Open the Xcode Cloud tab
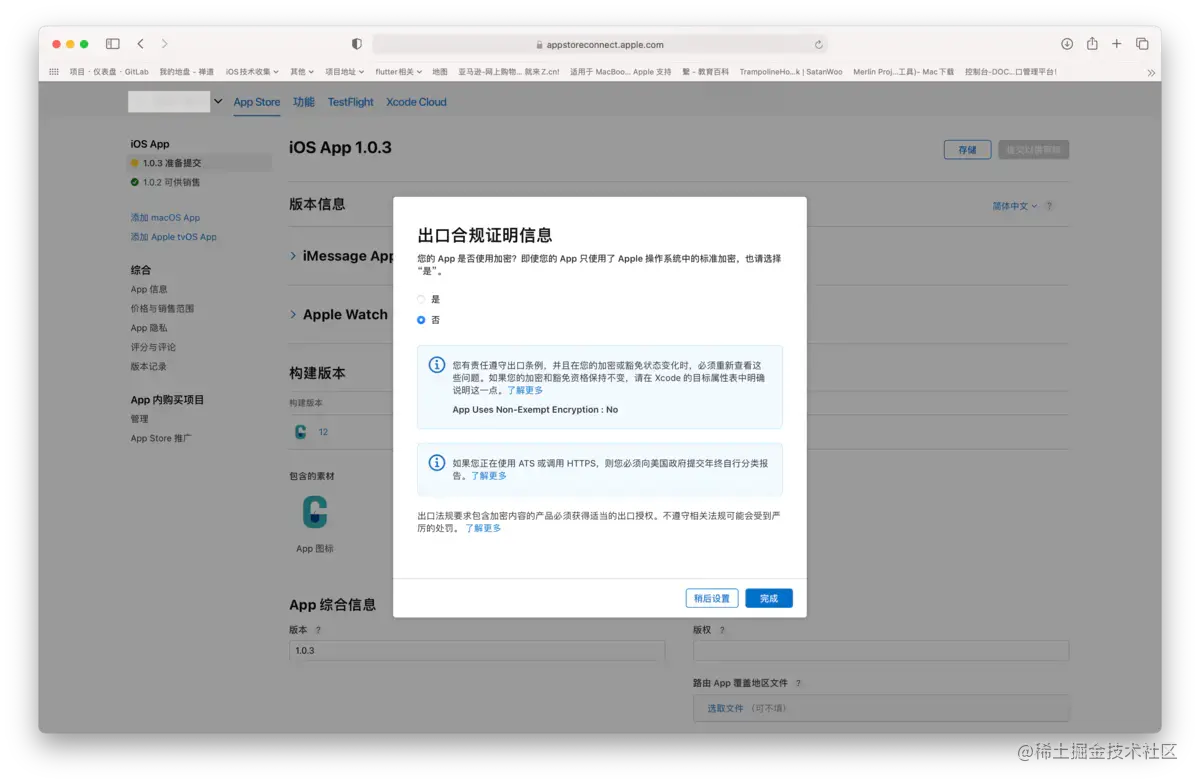The image size is (1200, 784). tap(416, 101)
